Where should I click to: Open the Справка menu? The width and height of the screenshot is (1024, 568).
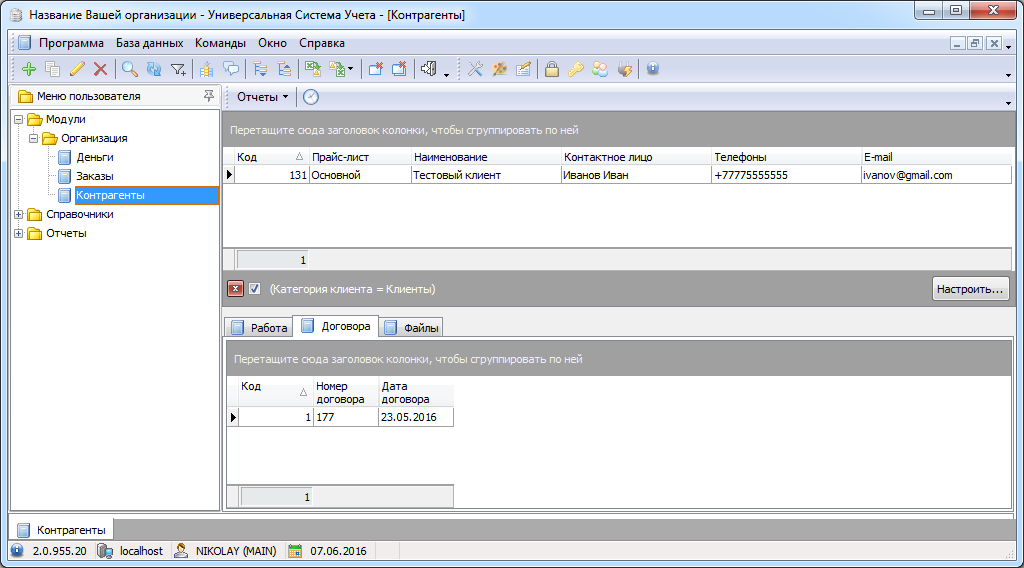tap(322, 43)
